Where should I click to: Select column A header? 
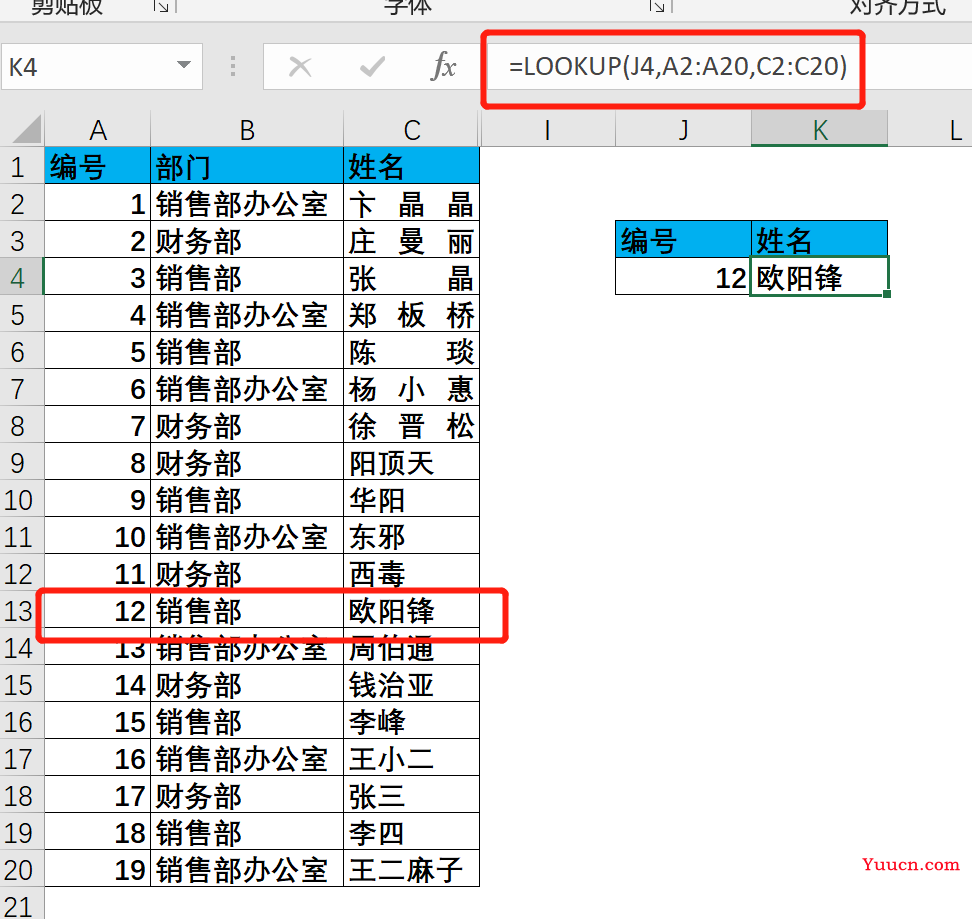(97, 130)
